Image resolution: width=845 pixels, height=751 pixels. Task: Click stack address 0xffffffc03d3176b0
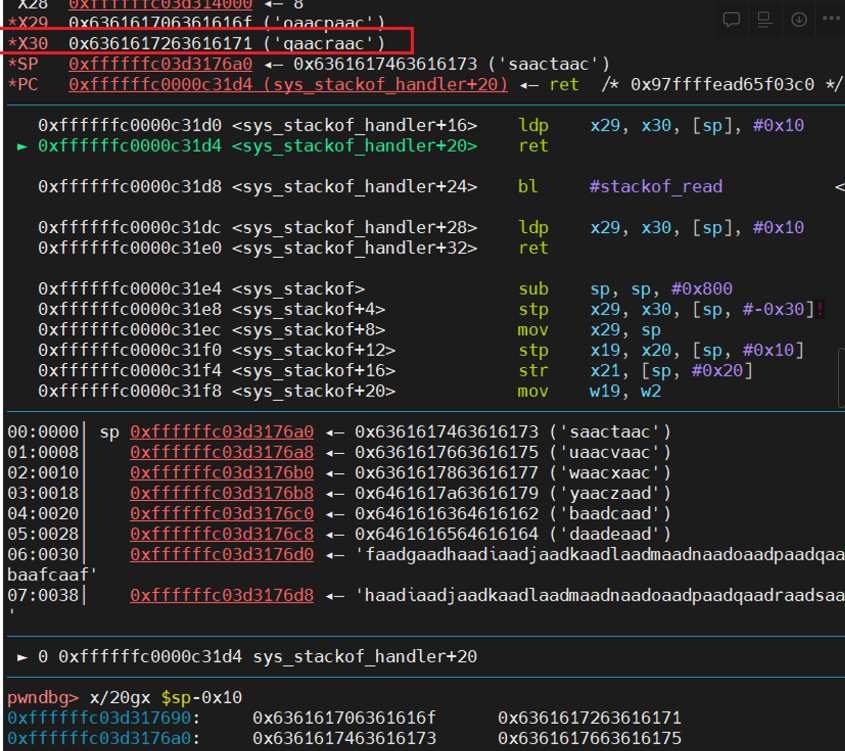pyautogui.click(x=221, y=472)
